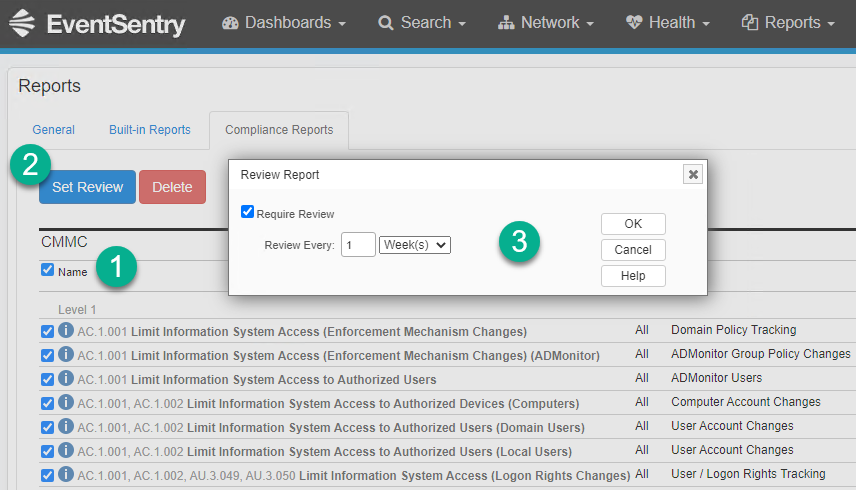Screen dimensions: 856x490
Task: Open info icon for Authorized Users (Local Users) row
Action: [66, 450]
